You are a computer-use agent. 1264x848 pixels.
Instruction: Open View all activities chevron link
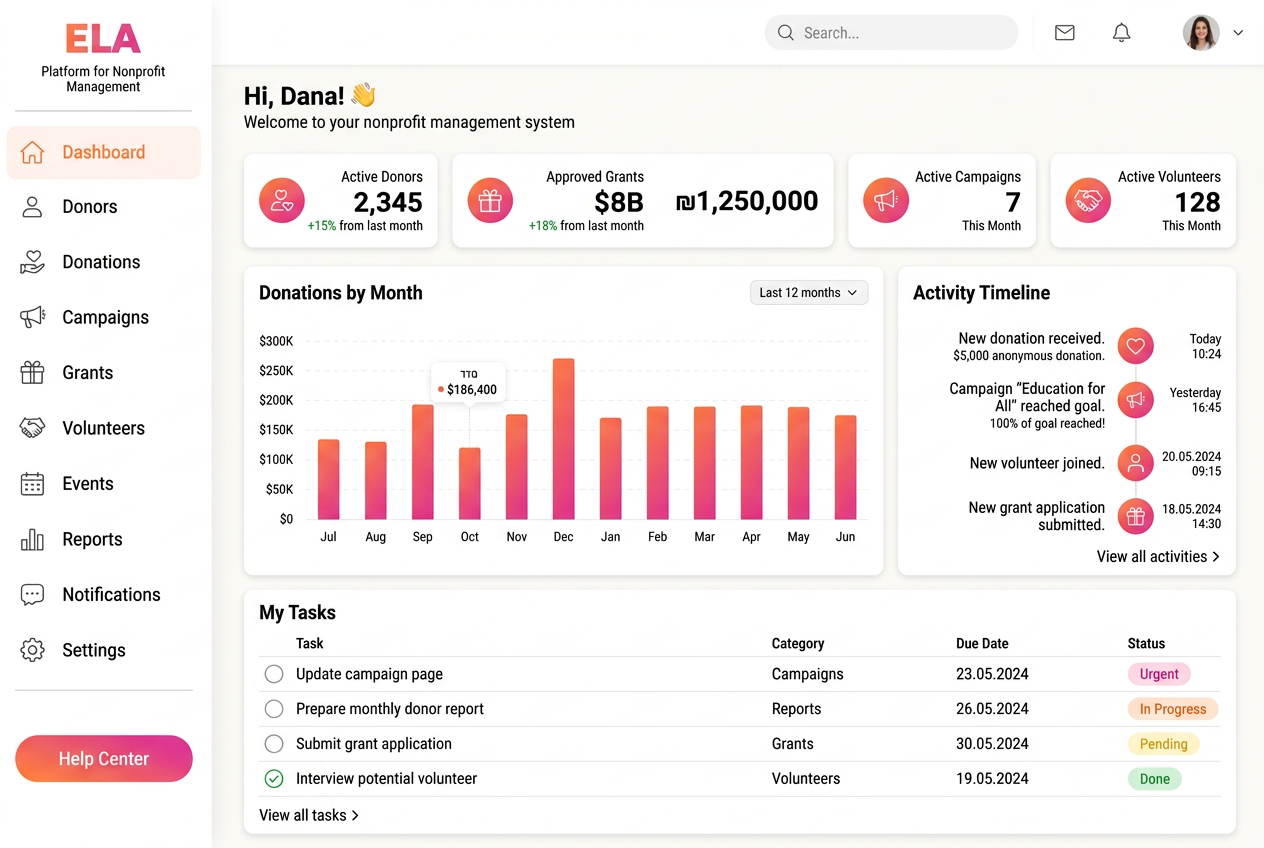click(x=1158, y=557)
